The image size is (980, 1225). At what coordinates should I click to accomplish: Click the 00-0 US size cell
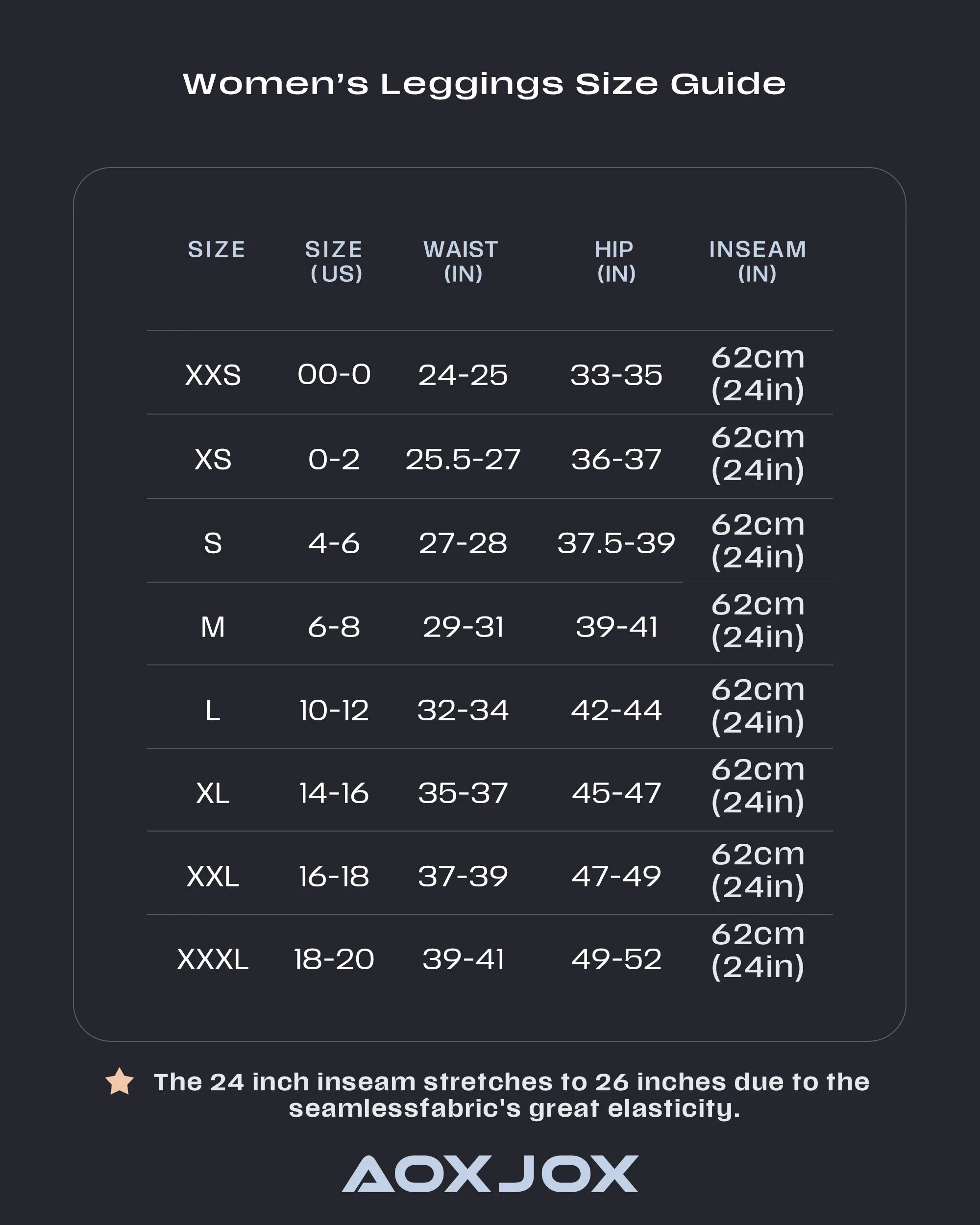click(x=334, y=375)
